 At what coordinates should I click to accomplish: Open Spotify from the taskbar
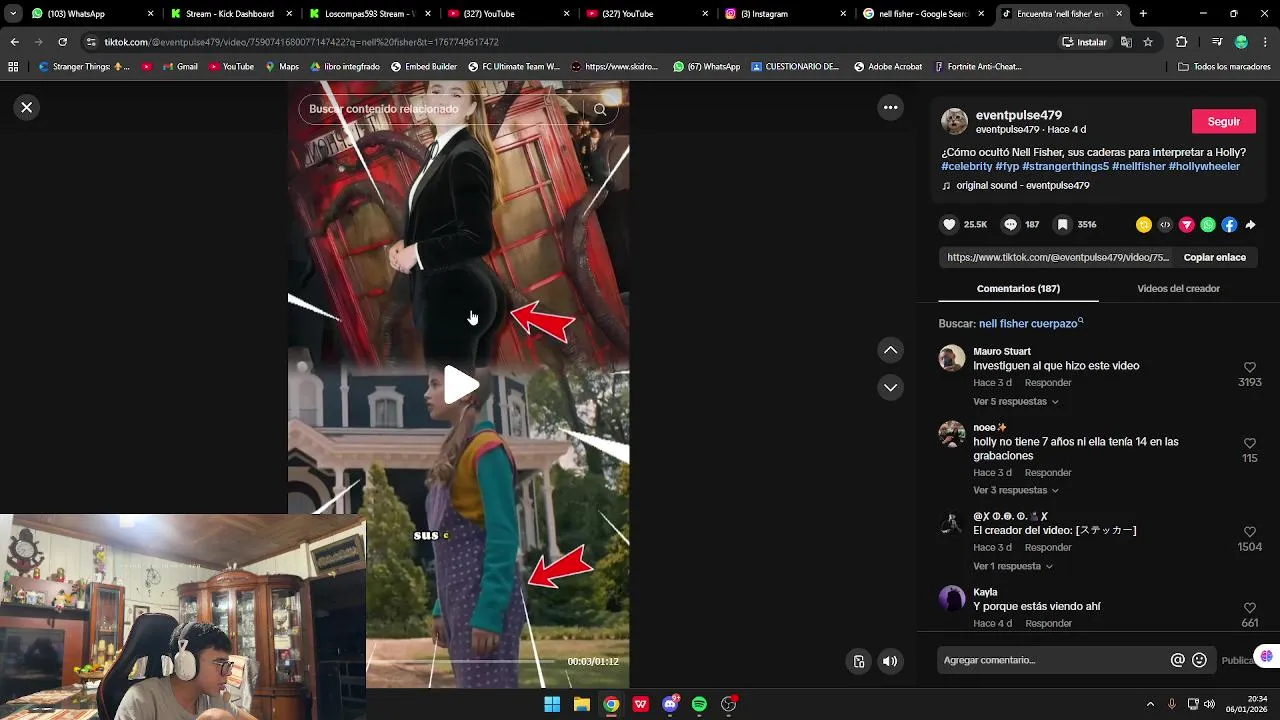(x=699, y=704)
